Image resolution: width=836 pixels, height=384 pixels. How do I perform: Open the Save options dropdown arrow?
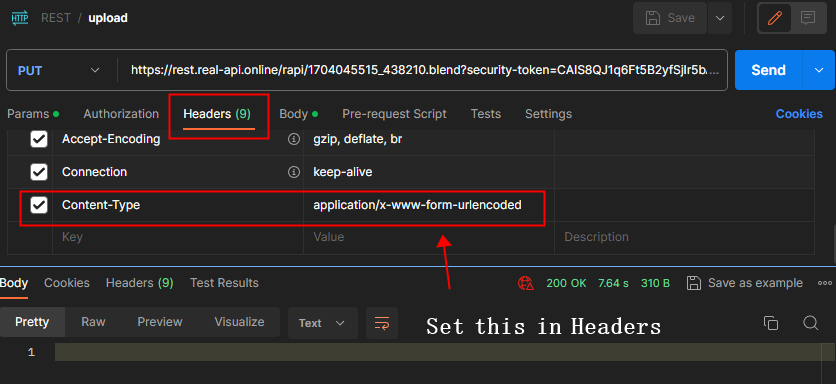720,18
